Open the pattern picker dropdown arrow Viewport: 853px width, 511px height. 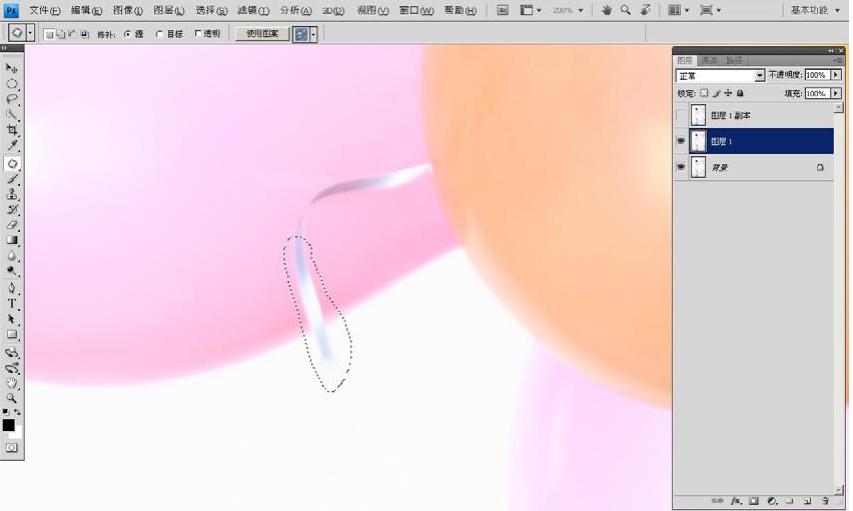pyautogui.click(x=313, y=34)
